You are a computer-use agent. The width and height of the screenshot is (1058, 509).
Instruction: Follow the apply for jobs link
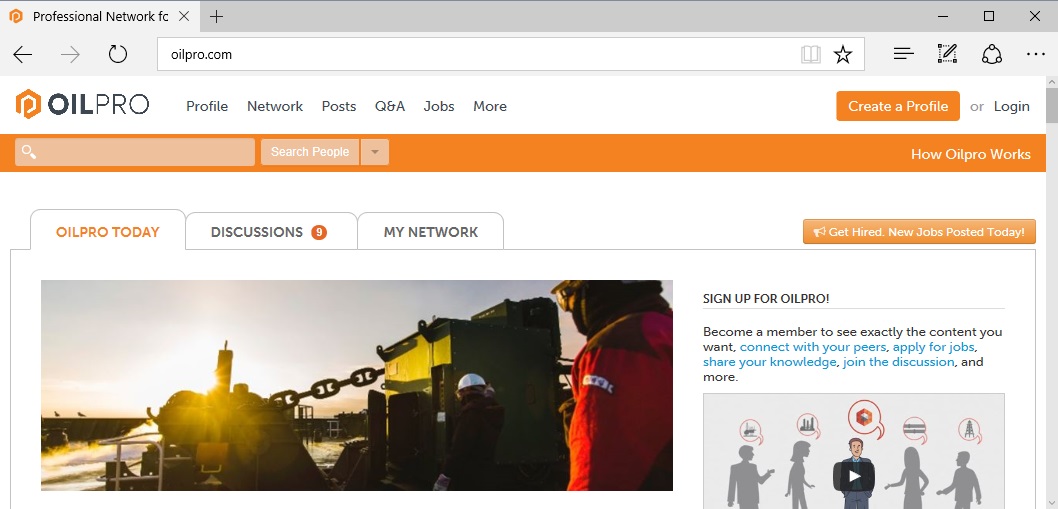933,347
